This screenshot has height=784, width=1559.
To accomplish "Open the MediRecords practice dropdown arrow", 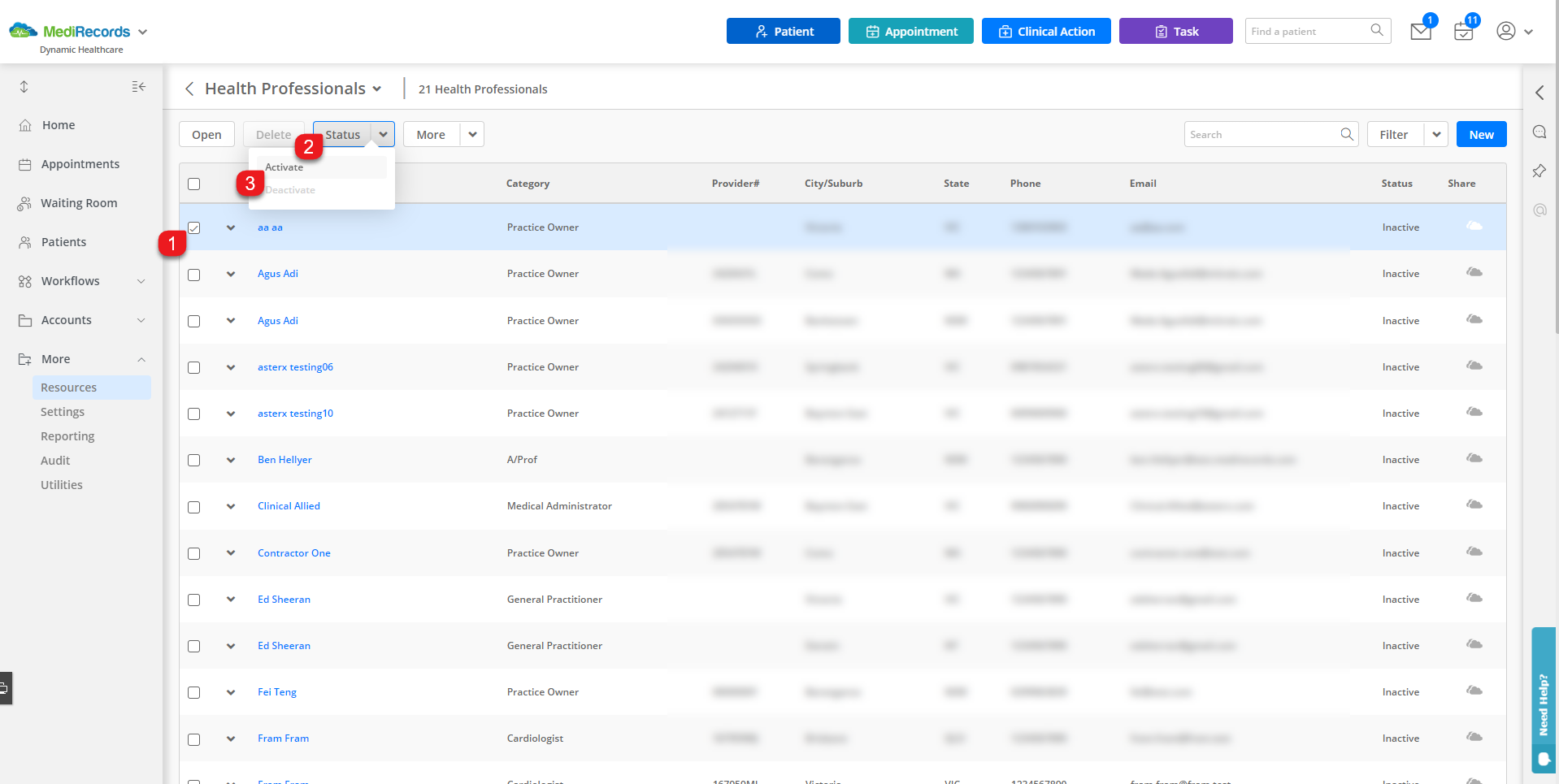I will coord(143,32).
